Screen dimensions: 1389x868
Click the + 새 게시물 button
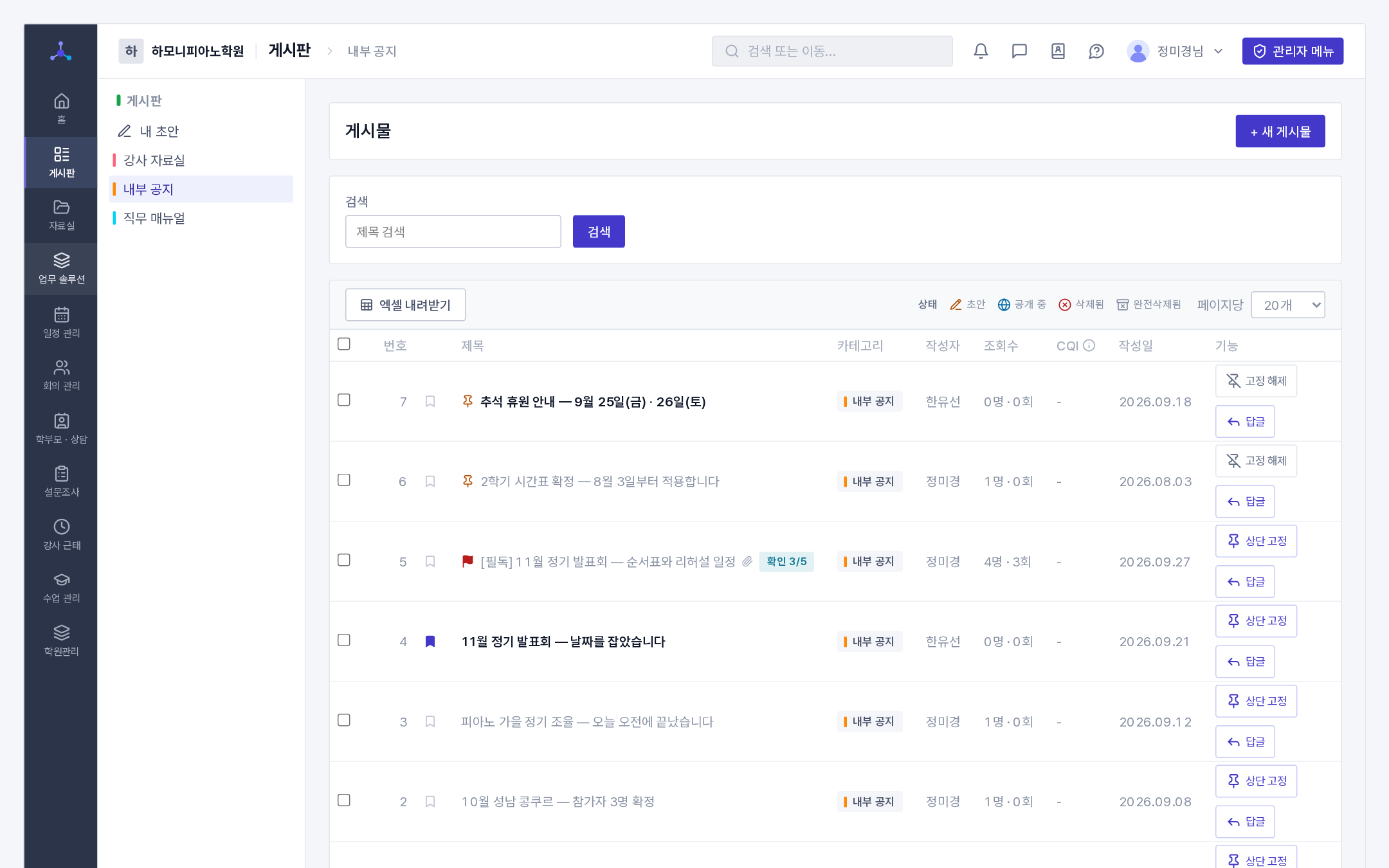click(x=1280, y=131)
